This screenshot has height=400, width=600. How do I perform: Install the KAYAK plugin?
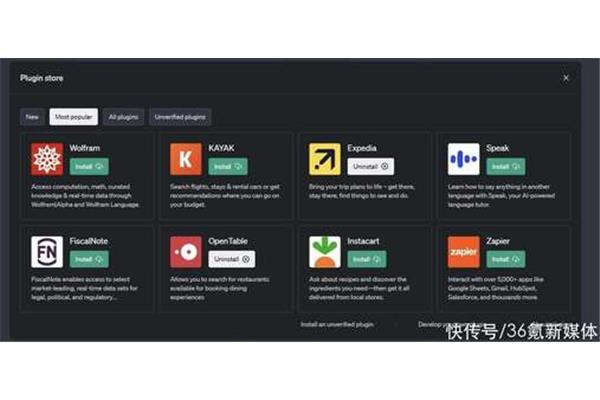pyautogui.click(x=228, y=167)
